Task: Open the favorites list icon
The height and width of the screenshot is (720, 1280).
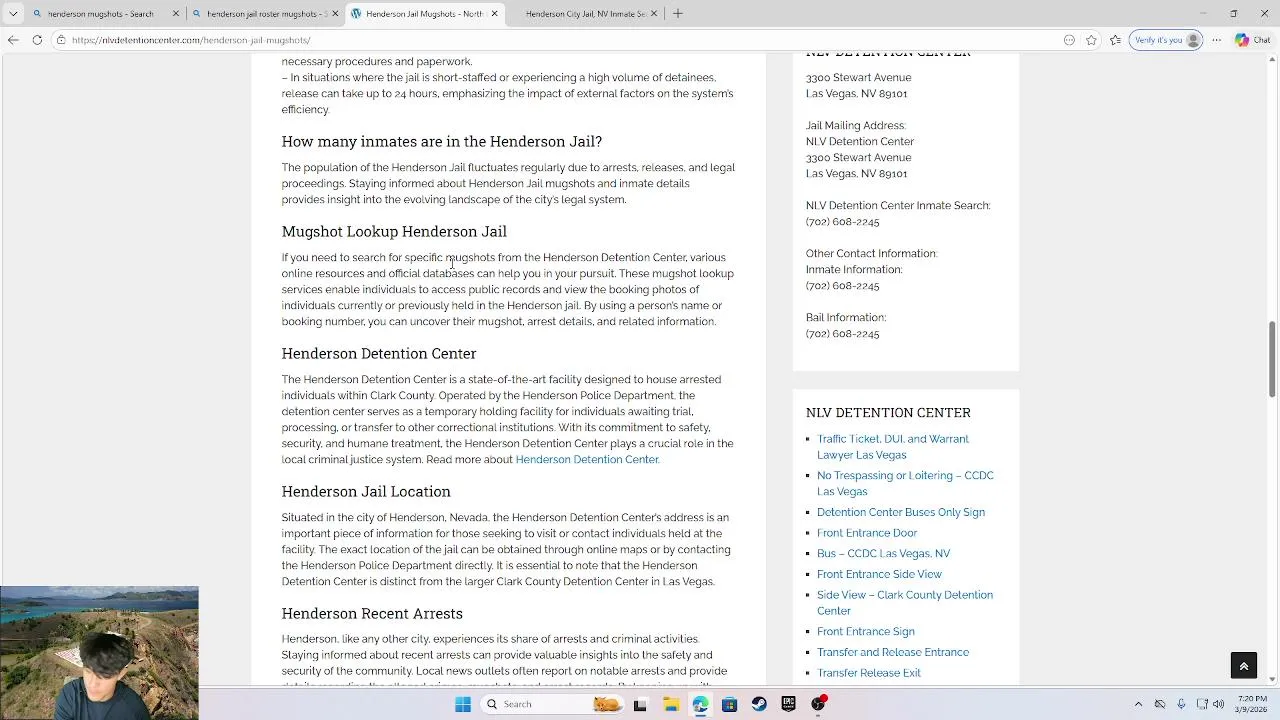Action: click(1116, 40)
